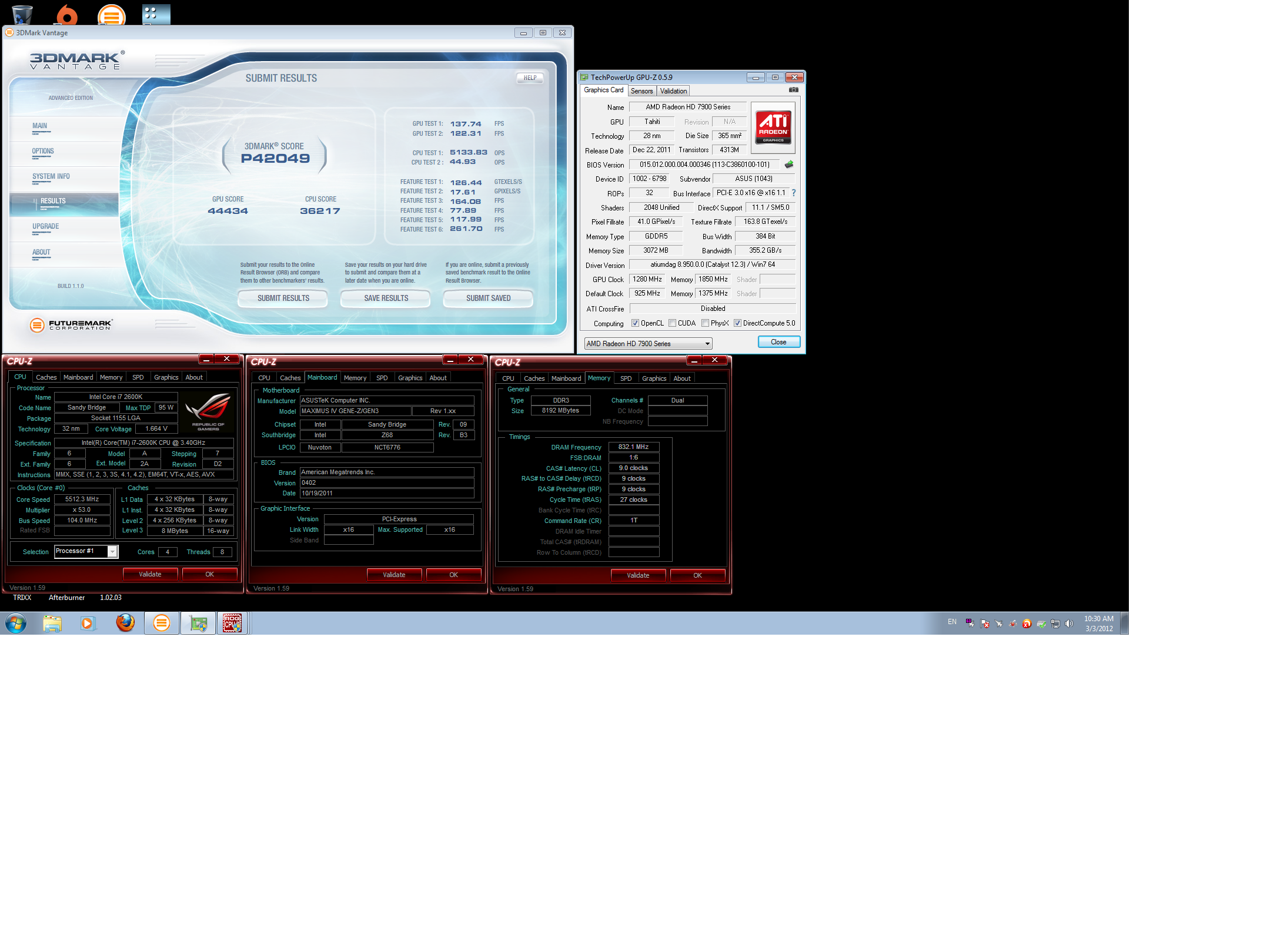Open the About tab in first CPU-Z window
The height and width of the screenshot is (952, 1270).
tap(194, 377)
